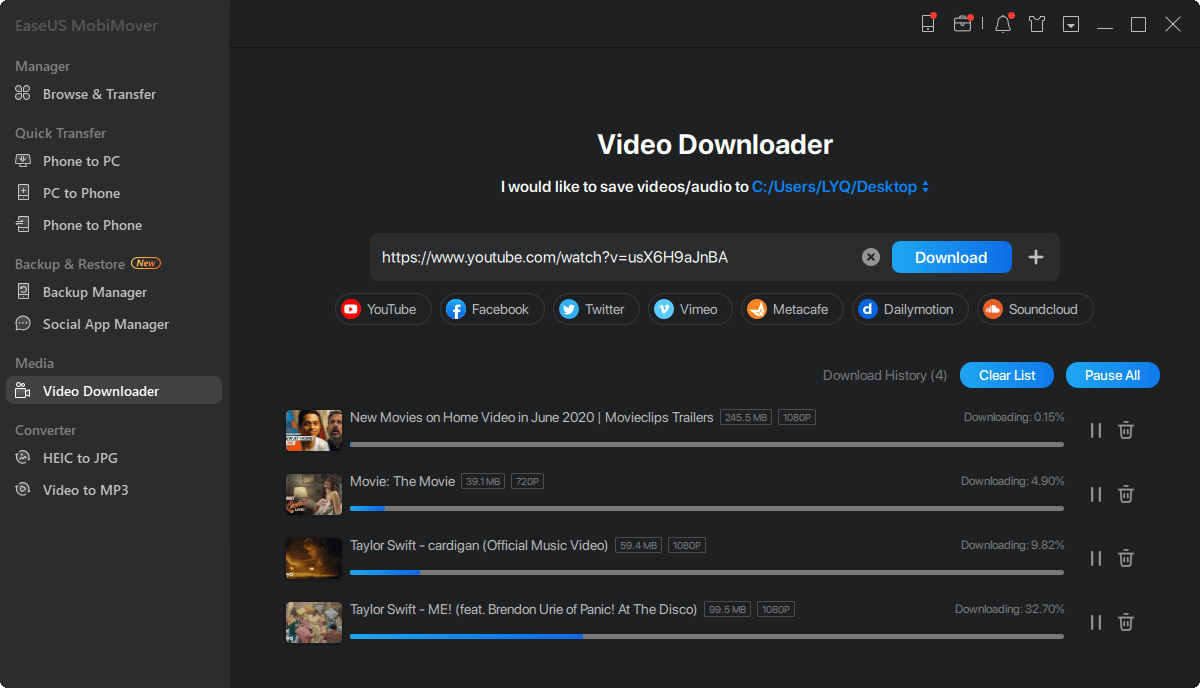Click the 720P quality tag
This screenshot has height=688, width=1200.
[x=527, y=481]
